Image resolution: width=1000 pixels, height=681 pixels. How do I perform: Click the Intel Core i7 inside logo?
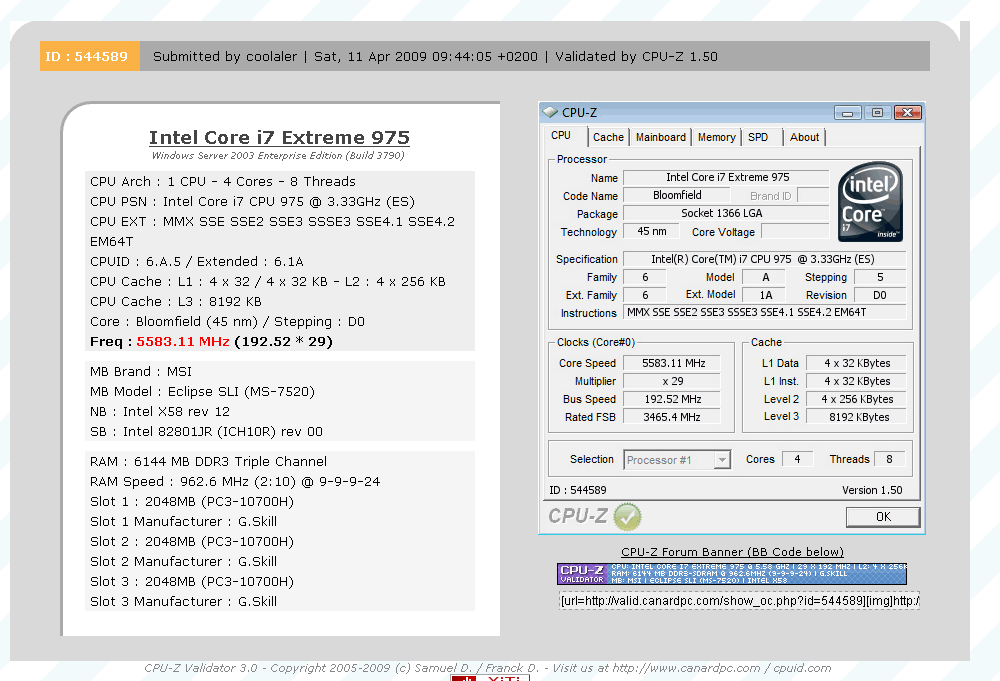coord(871,201)
